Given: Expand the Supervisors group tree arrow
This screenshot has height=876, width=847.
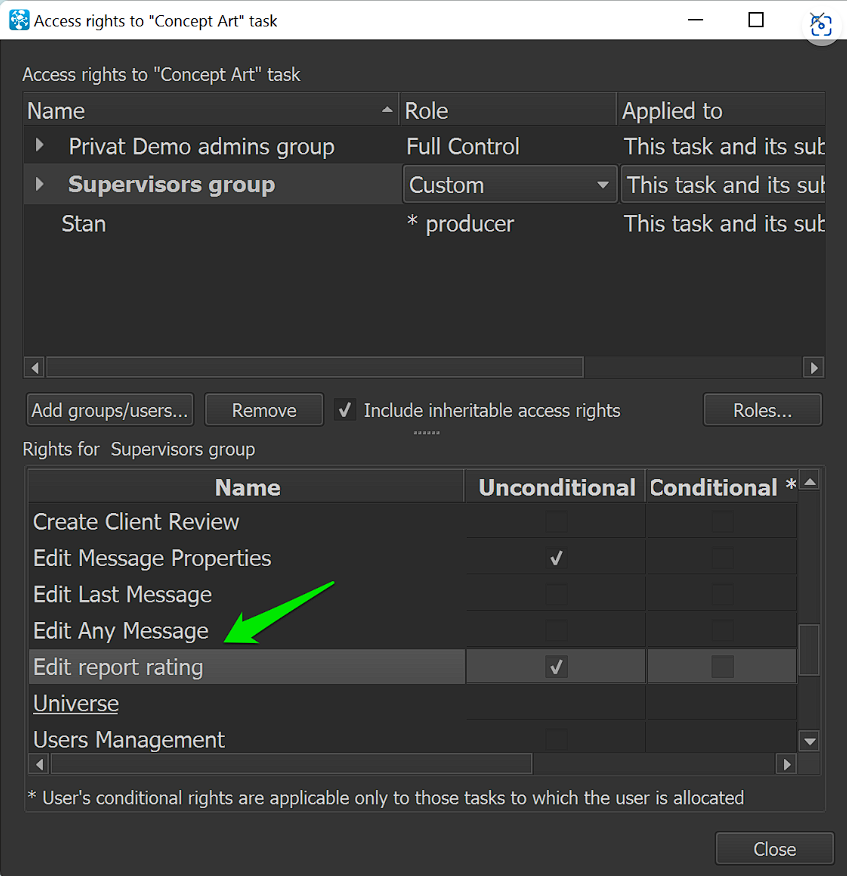Looking at the screenshot, I should coord(40,184).
